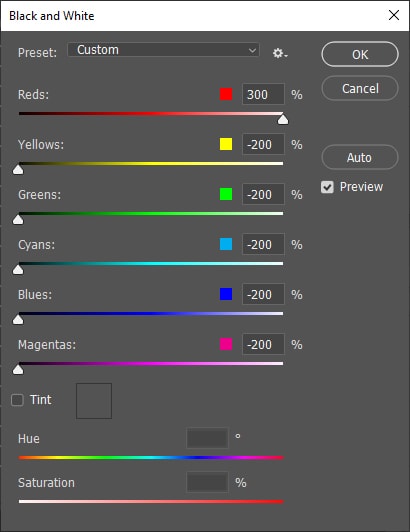The width and height of the screenshot is (410, 532).
Task: Click the Yellows slider handle
Action: 18,169
